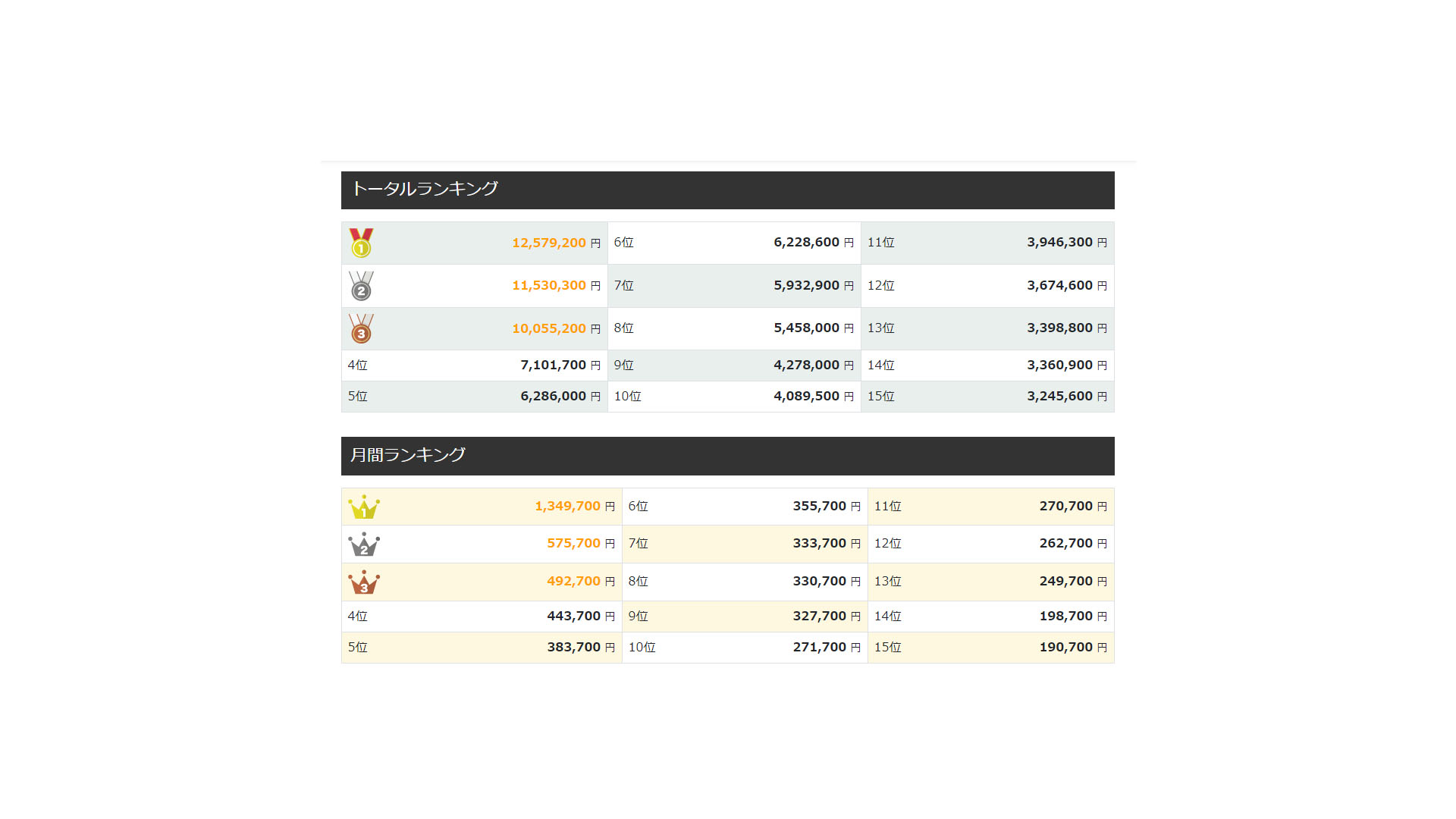Click the 190,700 円 monthly amount
1456x819 pixels.
(1072, 648)
